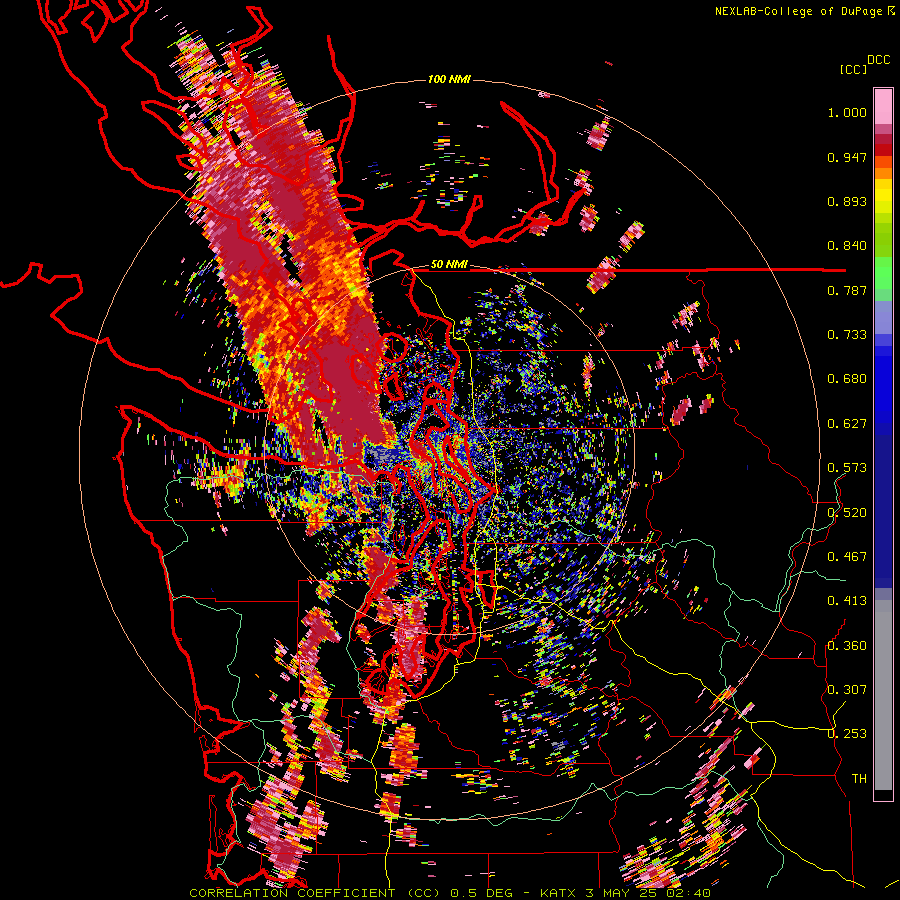
Task: Click the TH label on the color scale
Action: pyautogui.click(x=859, y=778)
